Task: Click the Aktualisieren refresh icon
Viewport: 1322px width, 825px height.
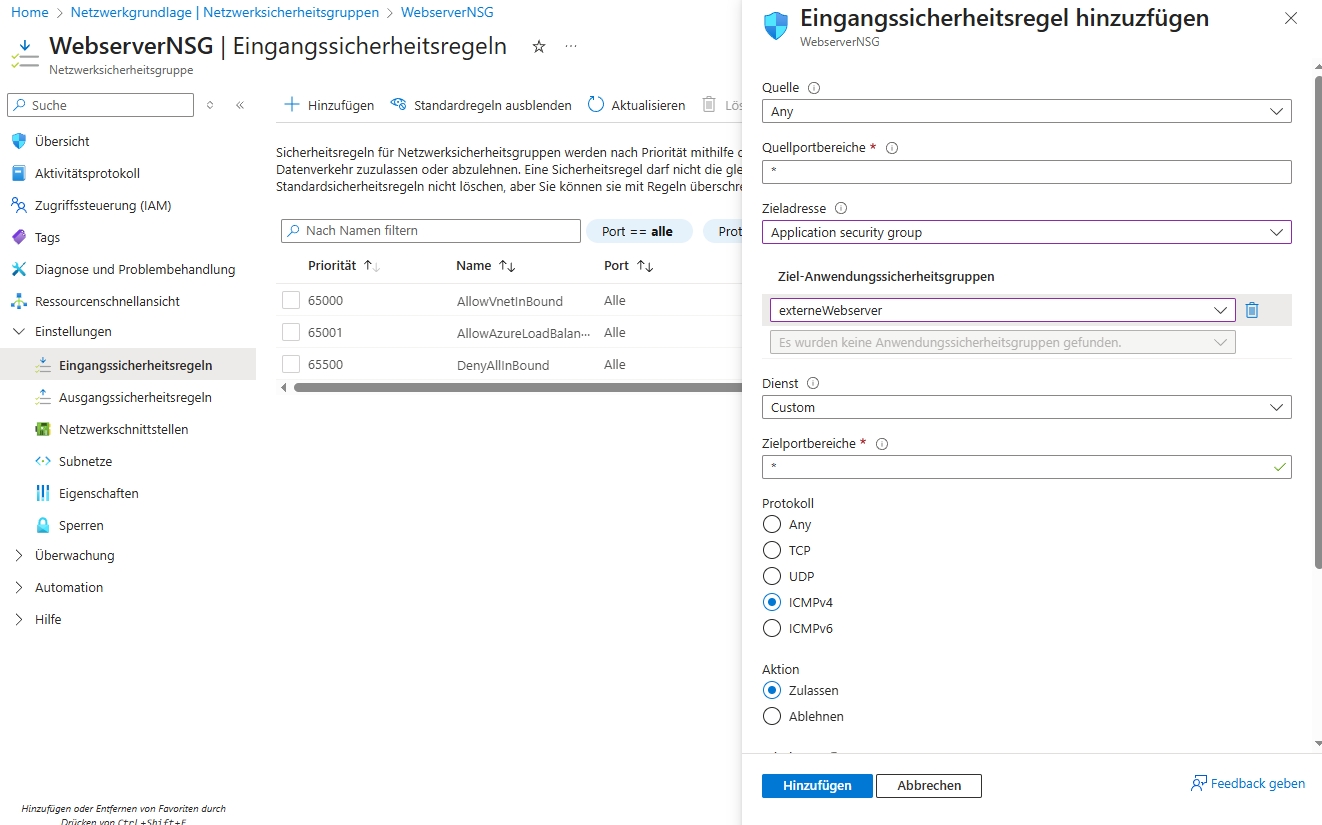Action: coord(596,105)
